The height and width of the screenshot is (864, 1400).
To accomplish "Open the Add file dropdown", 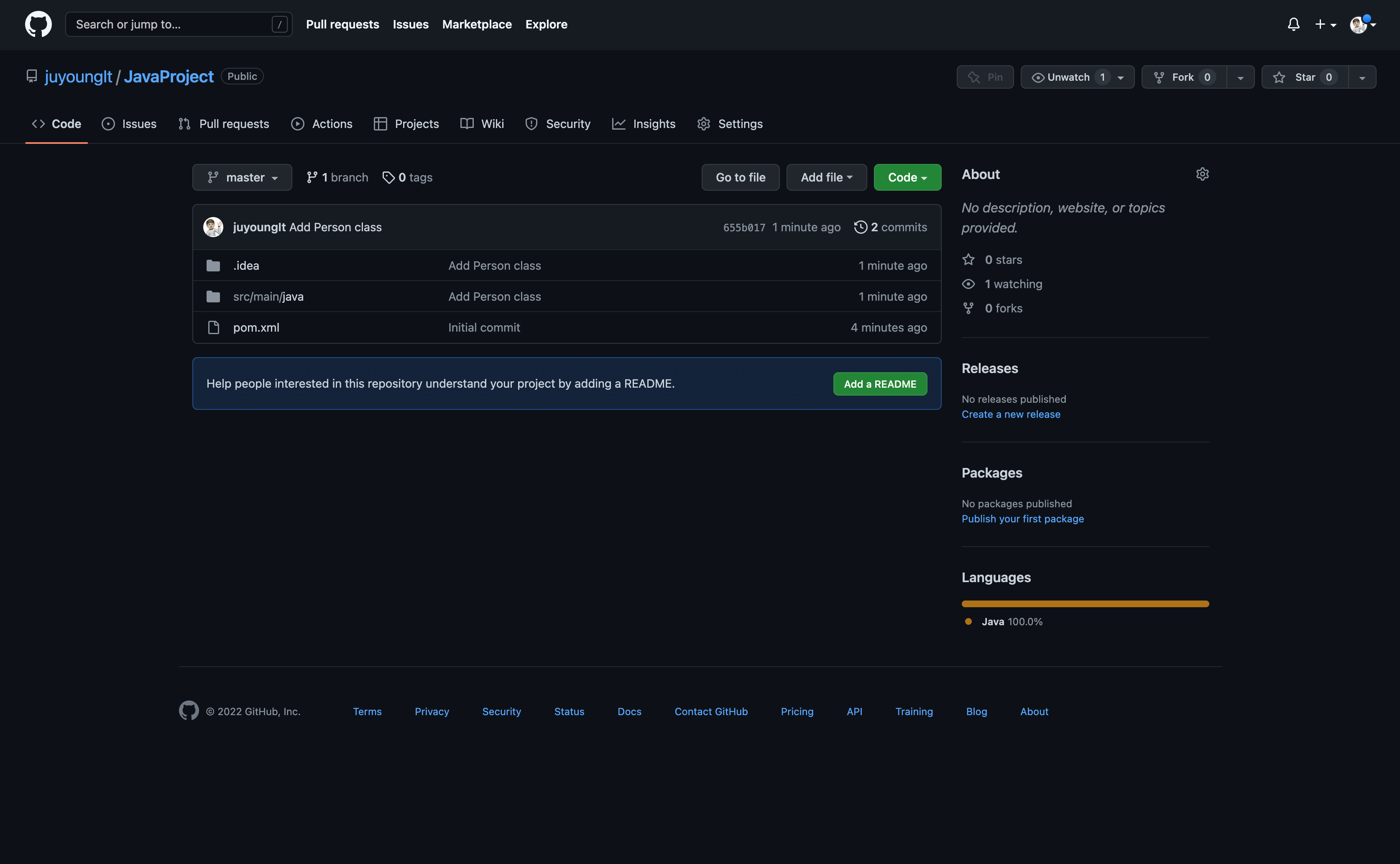I will coord(826,178).
